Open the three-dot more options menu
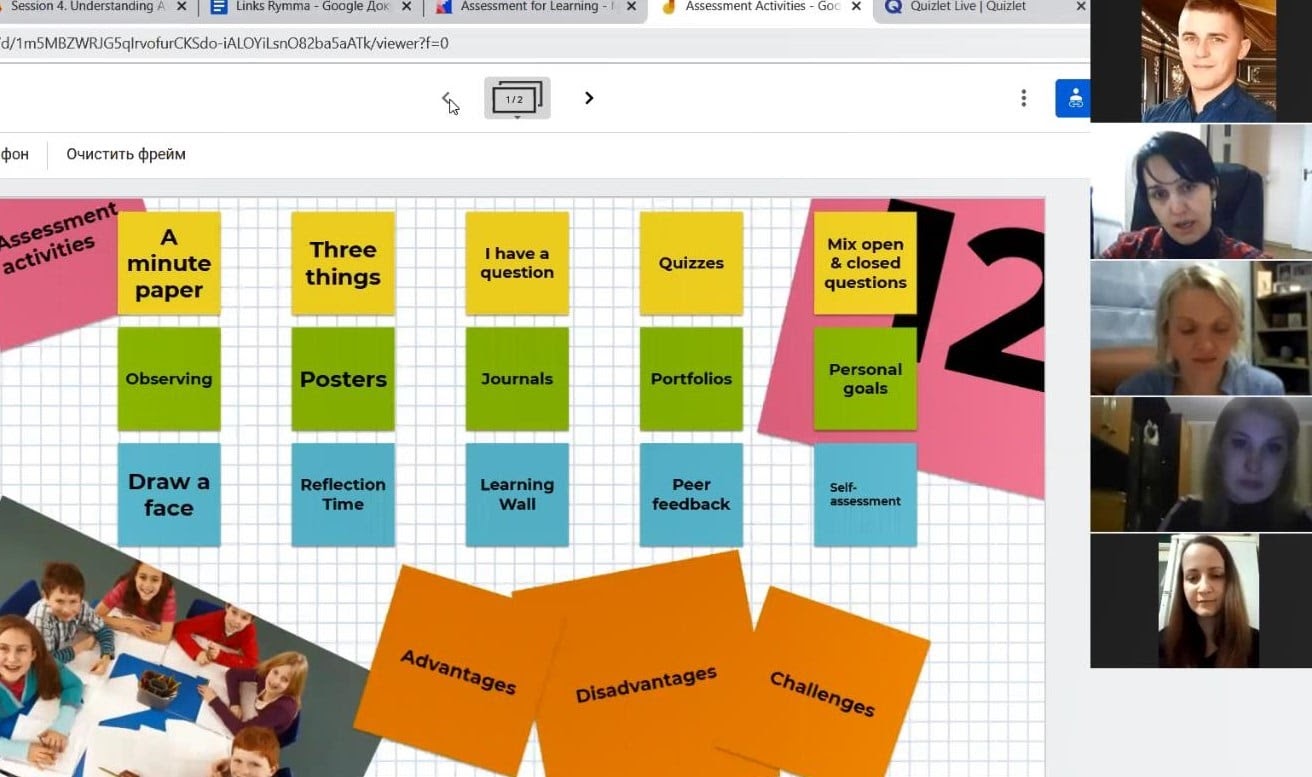 (1023, 98)
